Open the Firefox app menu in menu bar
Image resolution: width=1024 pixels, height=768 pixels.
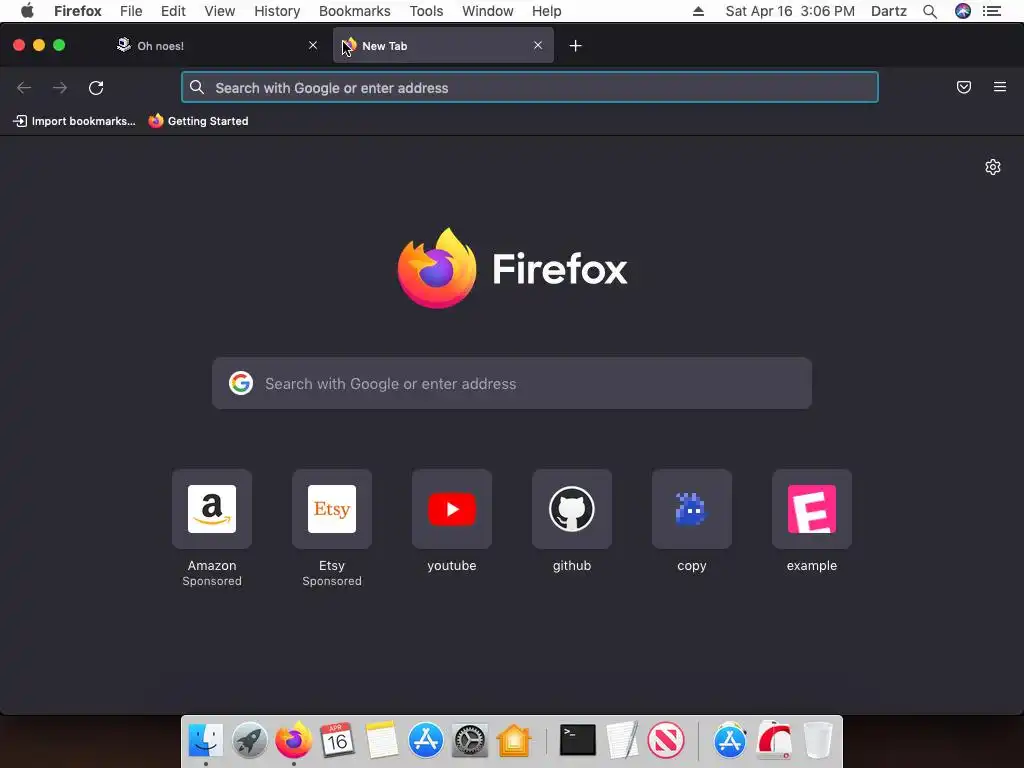pos(78,11)
